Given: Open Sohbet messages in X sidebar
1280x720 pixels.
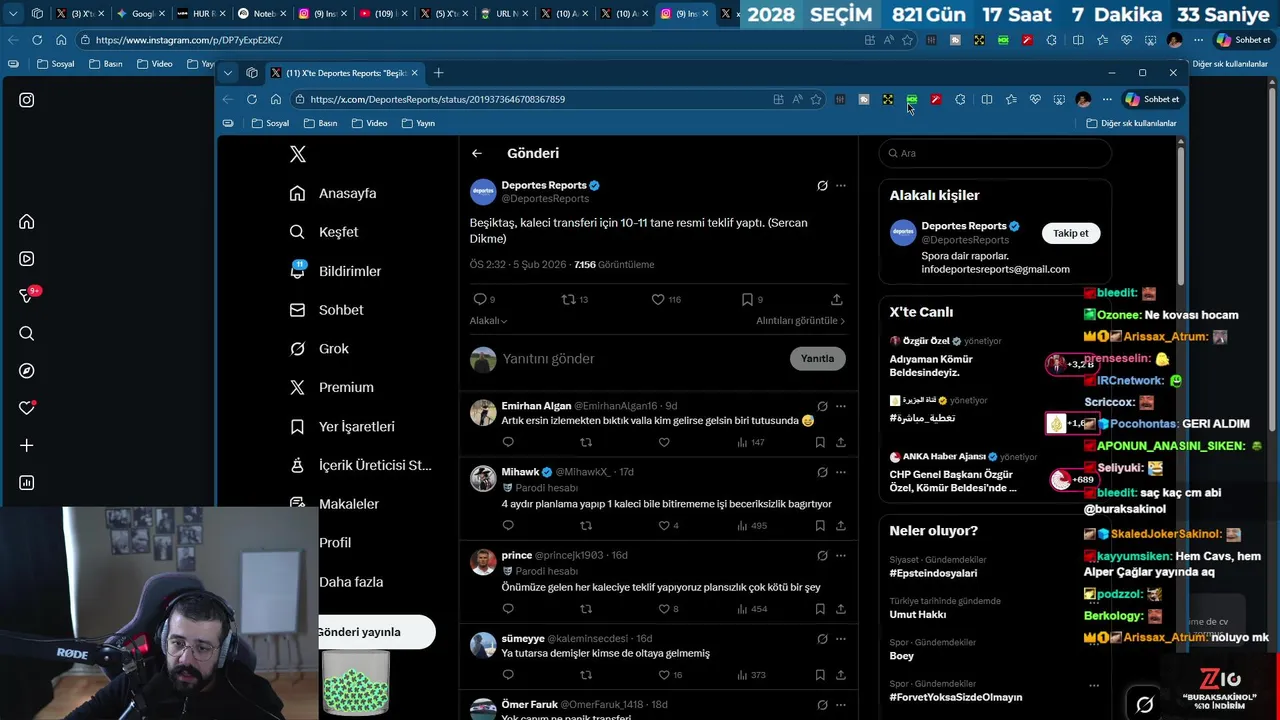Looking at the screenshot, I should coord(327,310).
